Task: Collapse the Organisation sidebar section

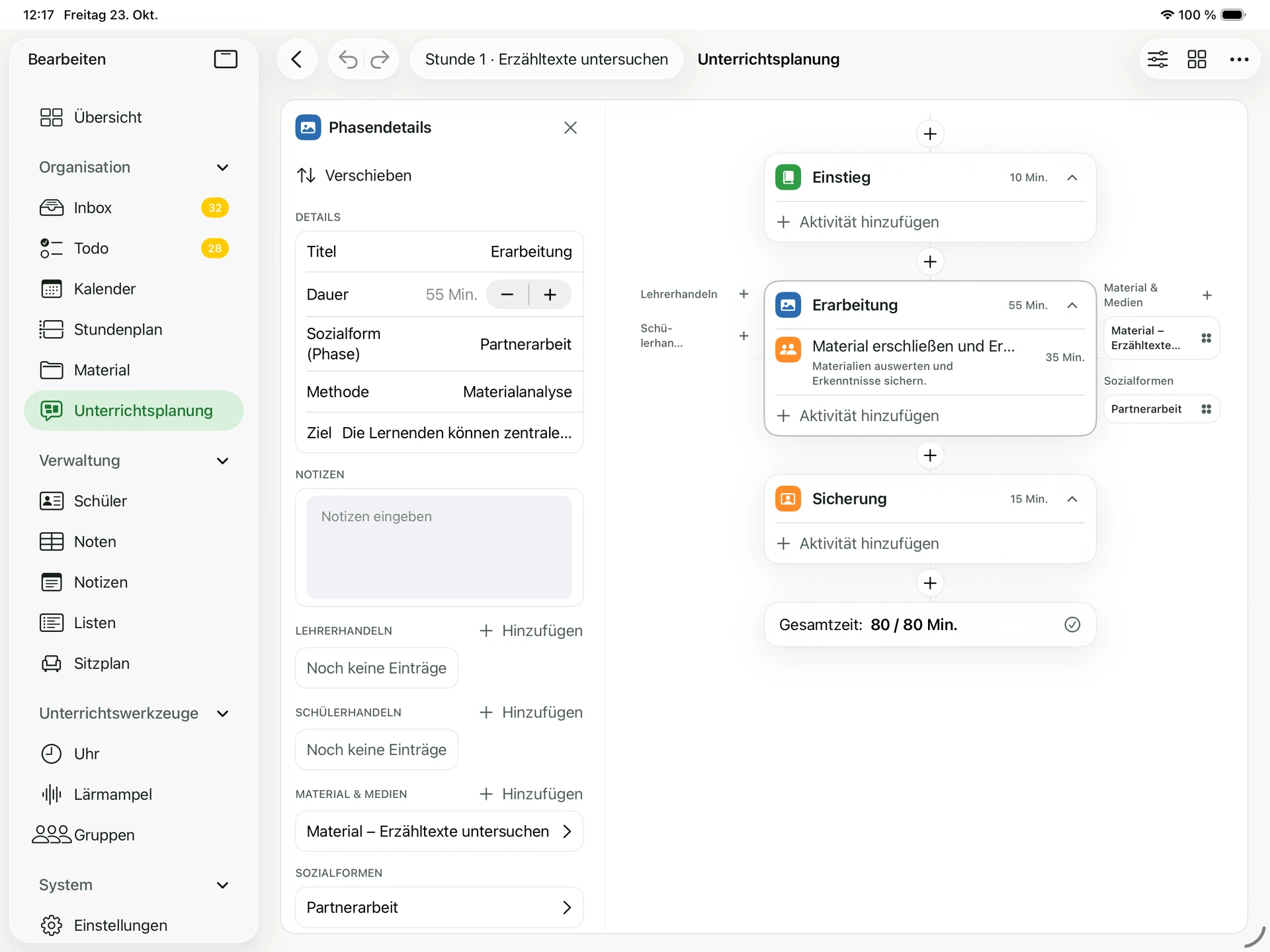Action: tap(223, 167)
